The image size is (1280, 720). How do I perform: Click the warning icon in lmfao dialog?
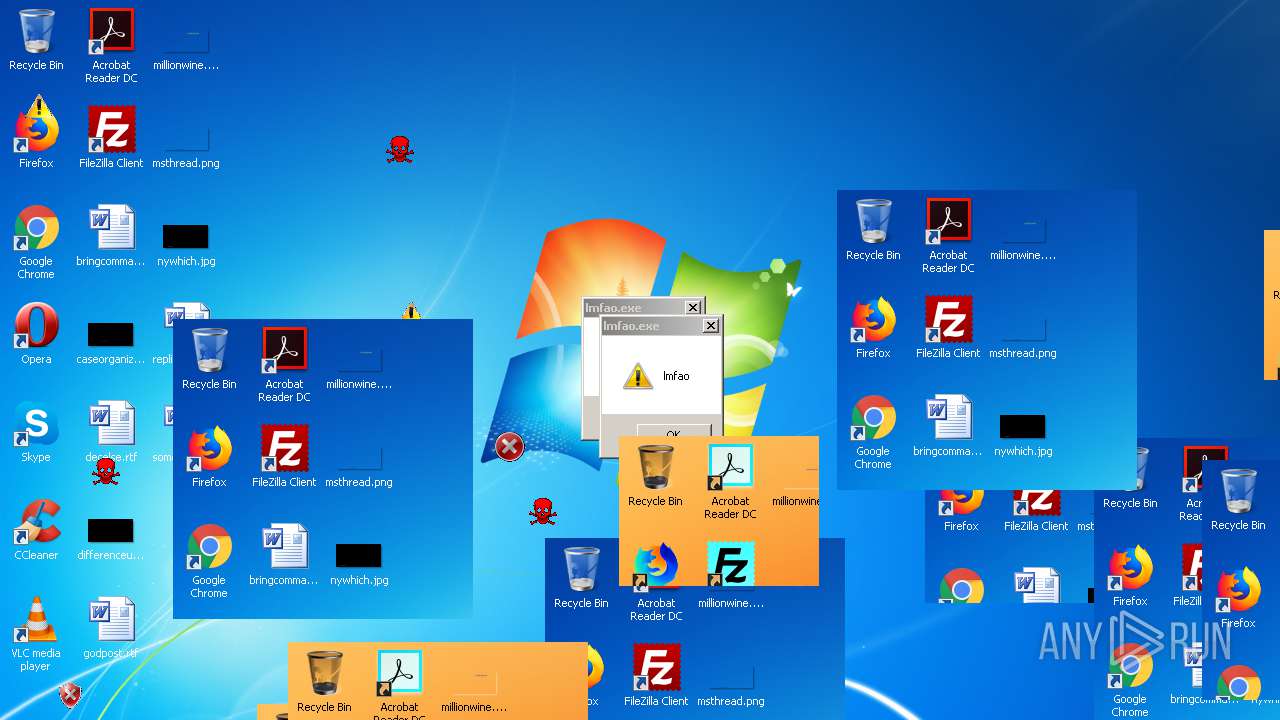(x=638, y=376)
